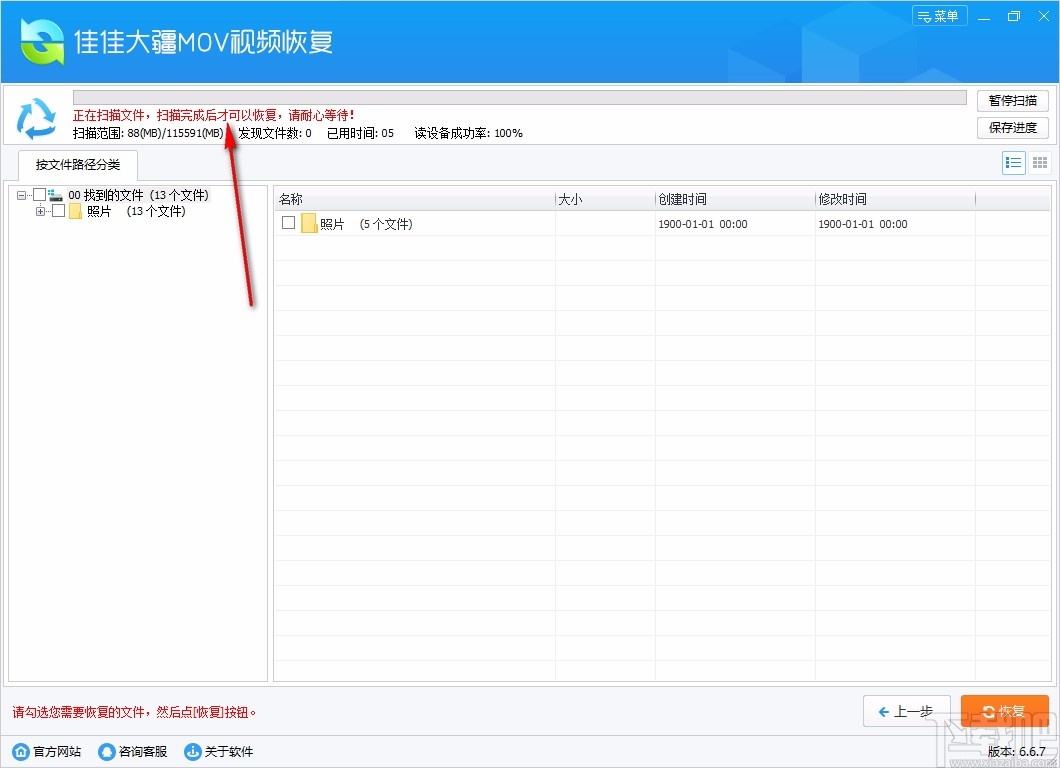Click the yellow folder icon on the 照片 row
This screenshot has width=1060, height=768.
pos(307,223)
